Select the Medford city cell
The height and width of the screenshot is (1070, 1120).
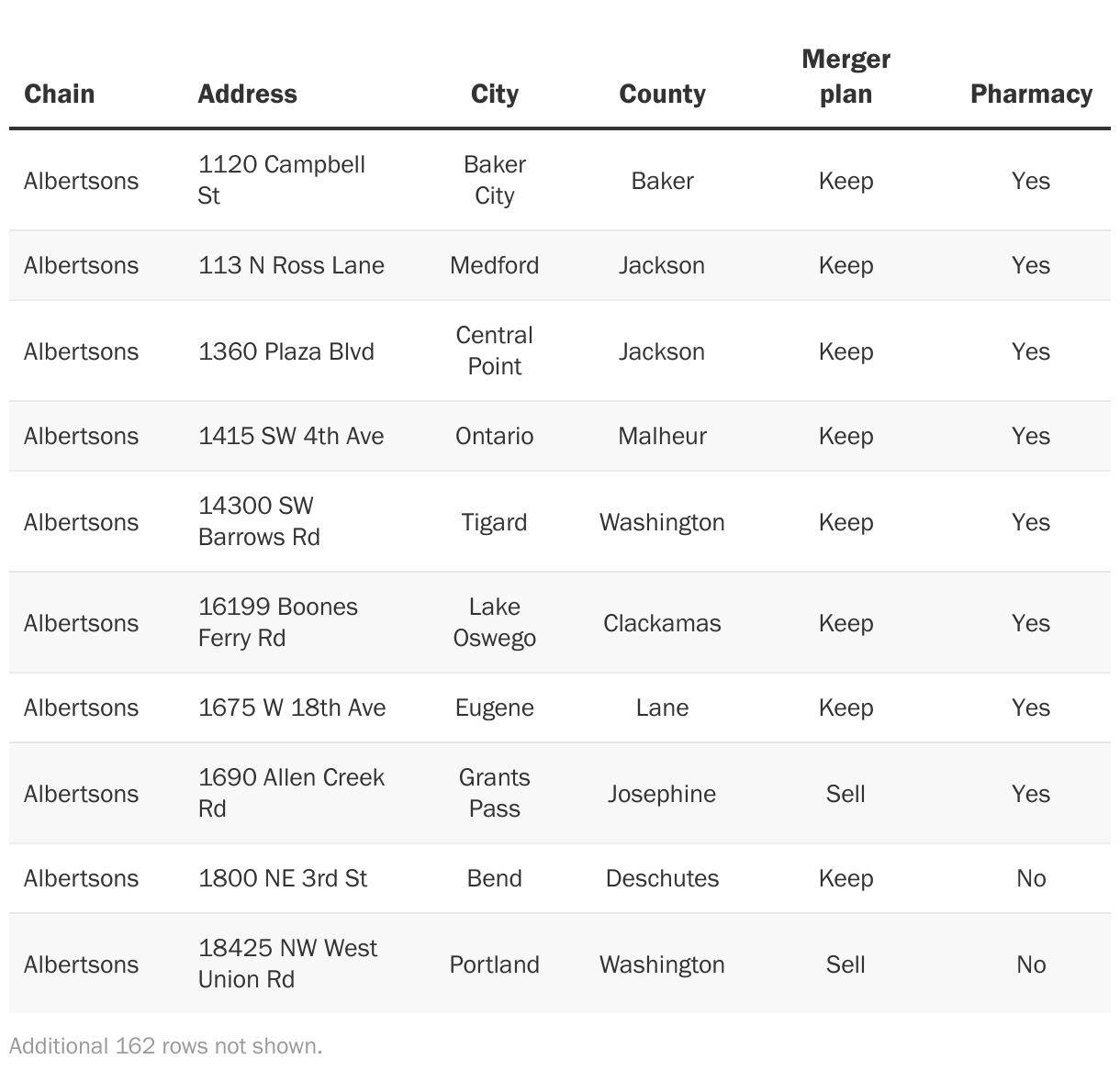494,265
